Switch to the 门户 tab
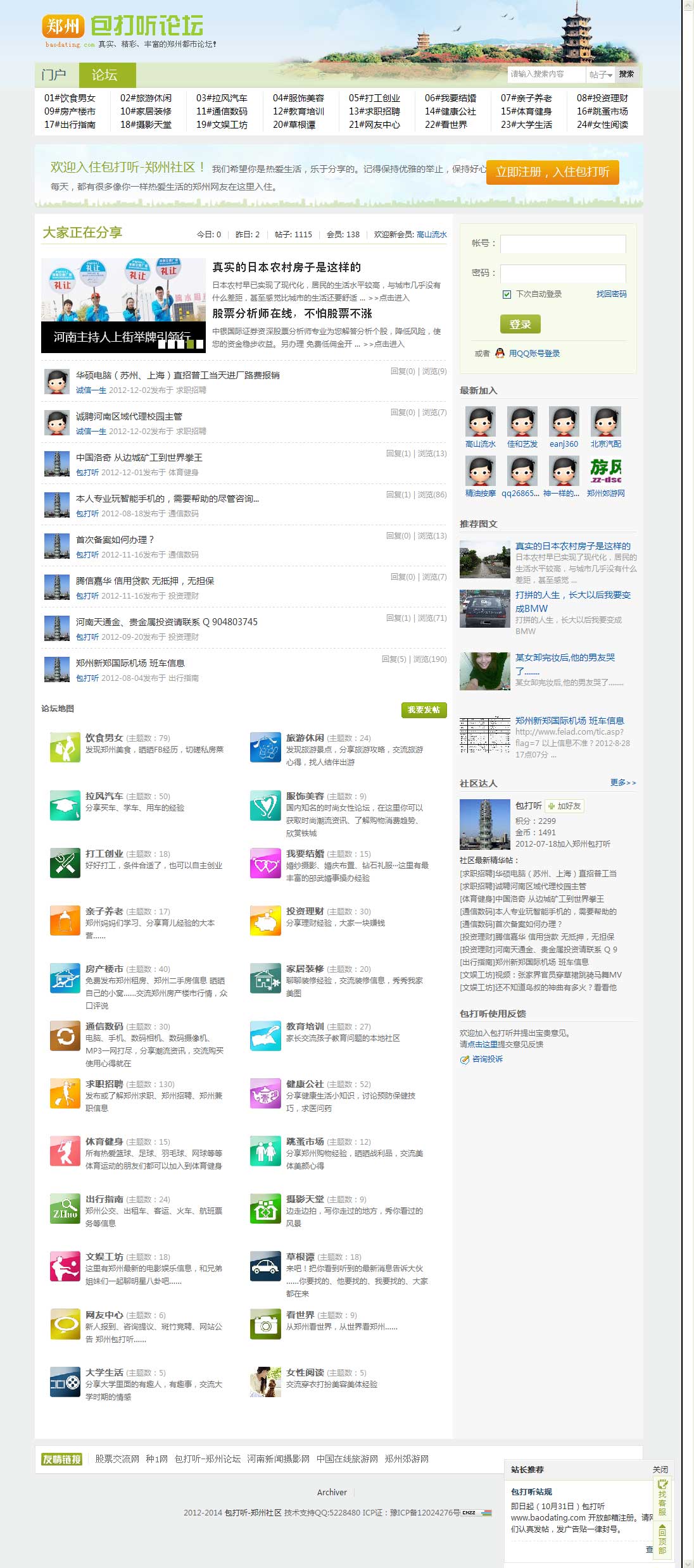The image size is (694, 1568). click(54, 75)
